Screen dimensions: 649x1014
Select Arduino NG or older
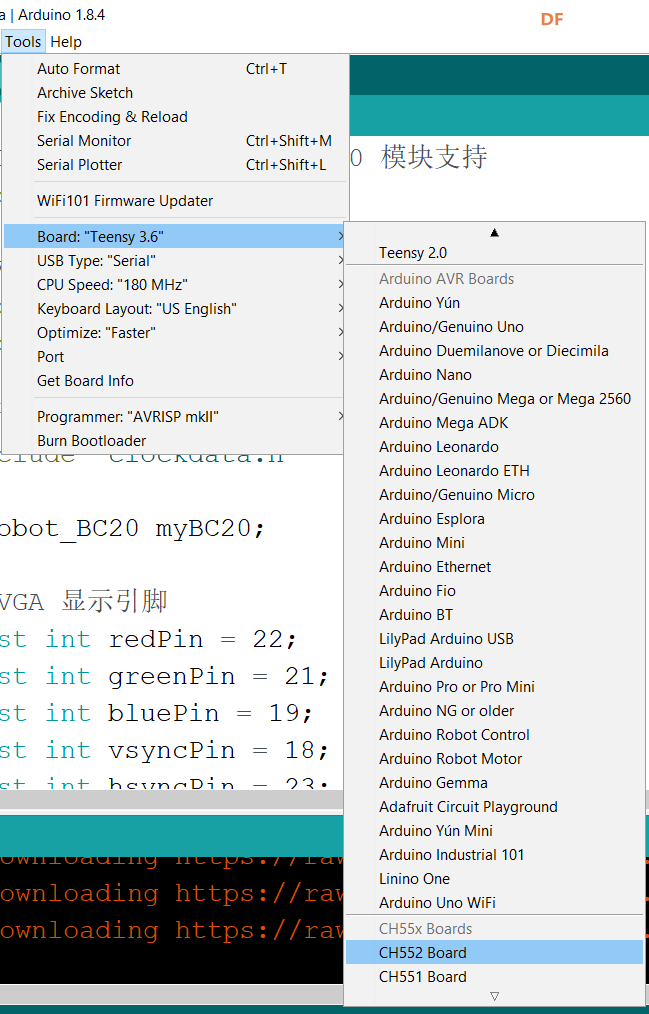pos(495,710)
